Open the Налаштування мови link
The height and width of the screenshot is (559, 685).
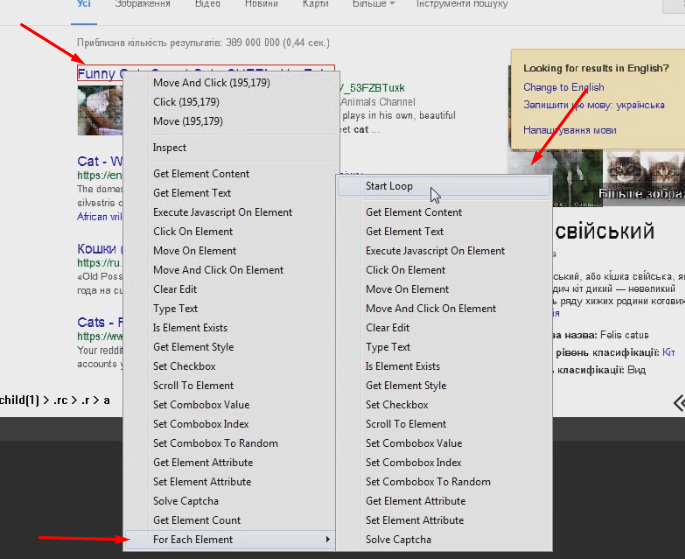tap(569, 130)
